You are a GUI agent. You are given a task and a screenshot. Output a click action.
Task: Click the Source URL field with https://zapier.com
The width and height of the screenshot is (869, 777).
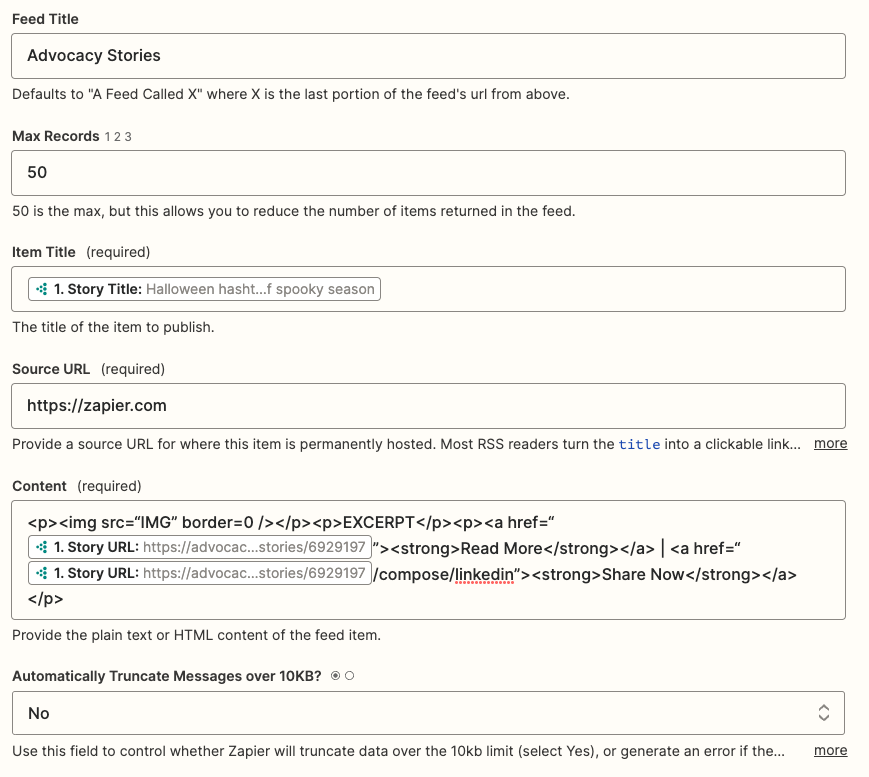point(428,406)
